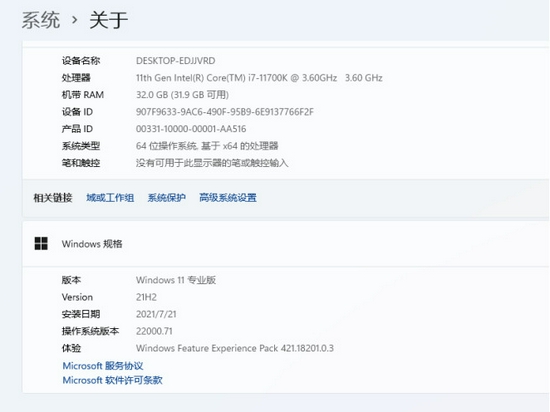This screenshot has width=550, height=412.
Task: Click the Windows 11 专业版 edition text
Action: 176,280
